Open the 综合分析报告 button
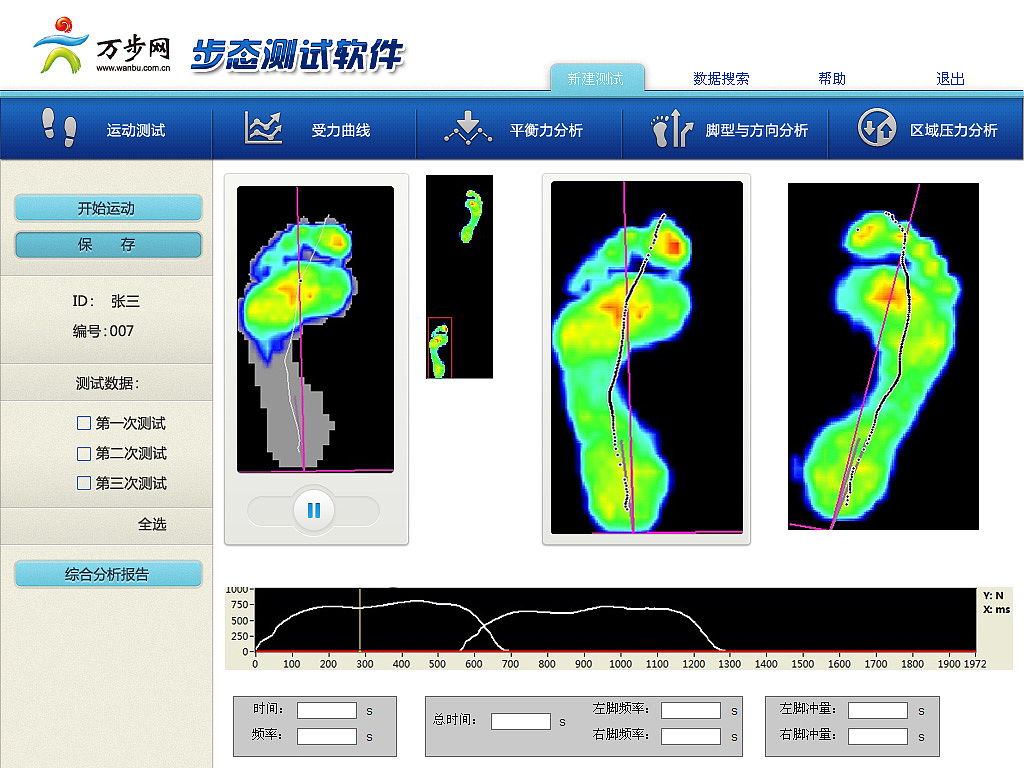 [x=108, y=574]
